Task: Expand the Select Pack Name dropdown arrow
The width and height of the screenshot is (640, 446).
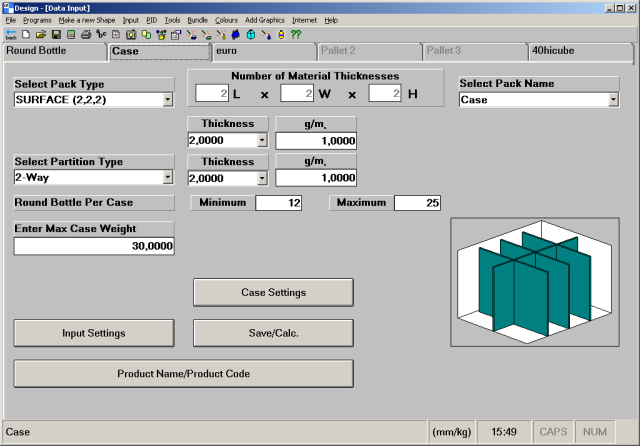Action: coord(613,100)
